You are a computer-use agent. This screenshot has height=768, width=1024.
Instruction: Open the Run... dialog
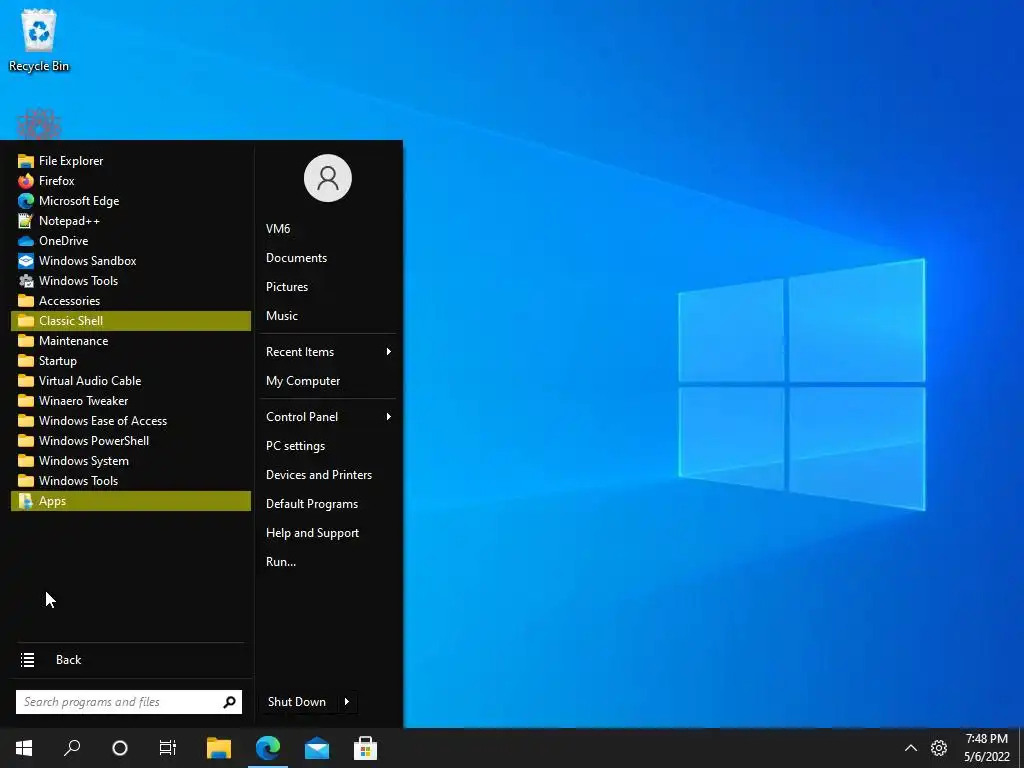tap(328, 562)
